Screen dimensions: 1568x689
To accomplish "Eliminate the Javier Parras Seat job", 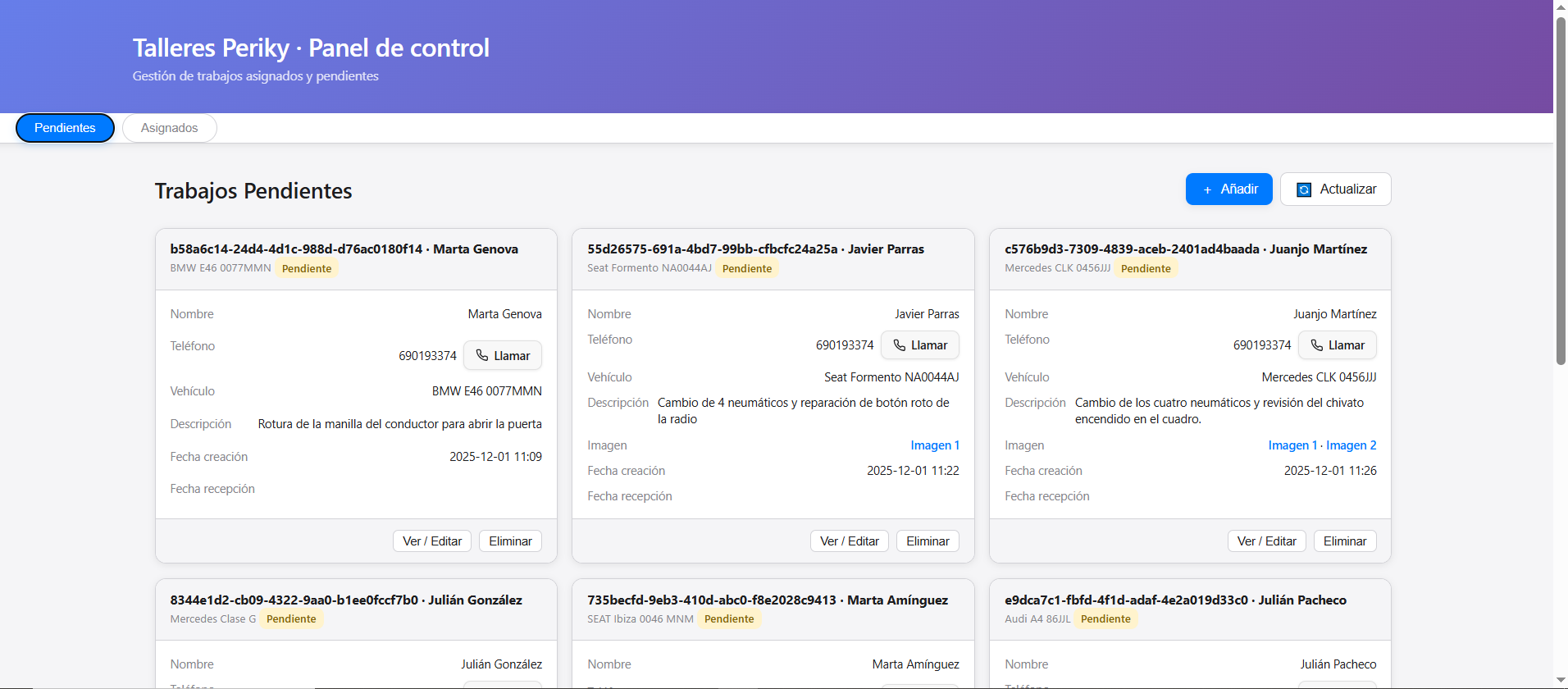I will point(928,541).
